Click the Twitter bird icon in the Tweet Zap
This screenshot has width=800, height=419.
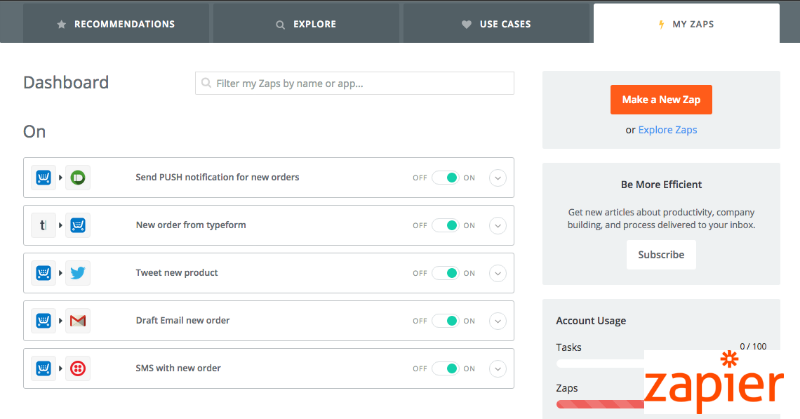pyautogui.click(x=78, y=273)
